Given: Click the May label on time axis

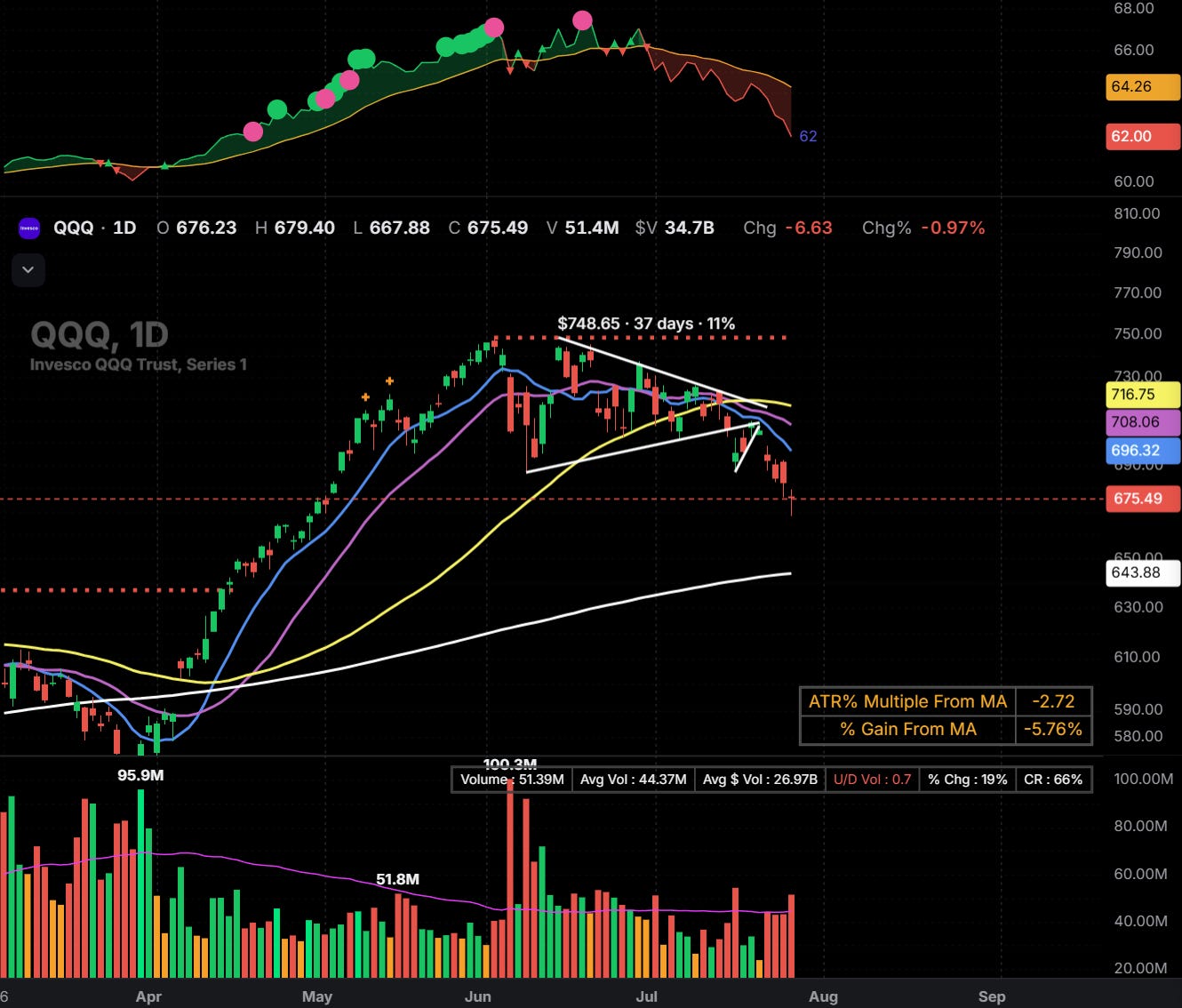Looking at the screenshot, I should [x=317, y=996].
